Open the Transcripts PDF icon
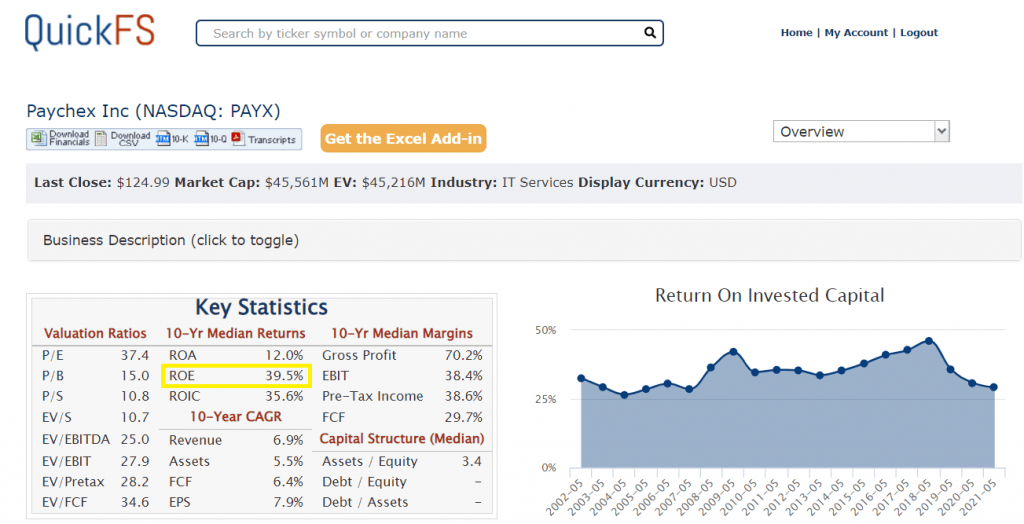Image resolution: width=1024 pixels, height=524 pixels. pos(238,139)
